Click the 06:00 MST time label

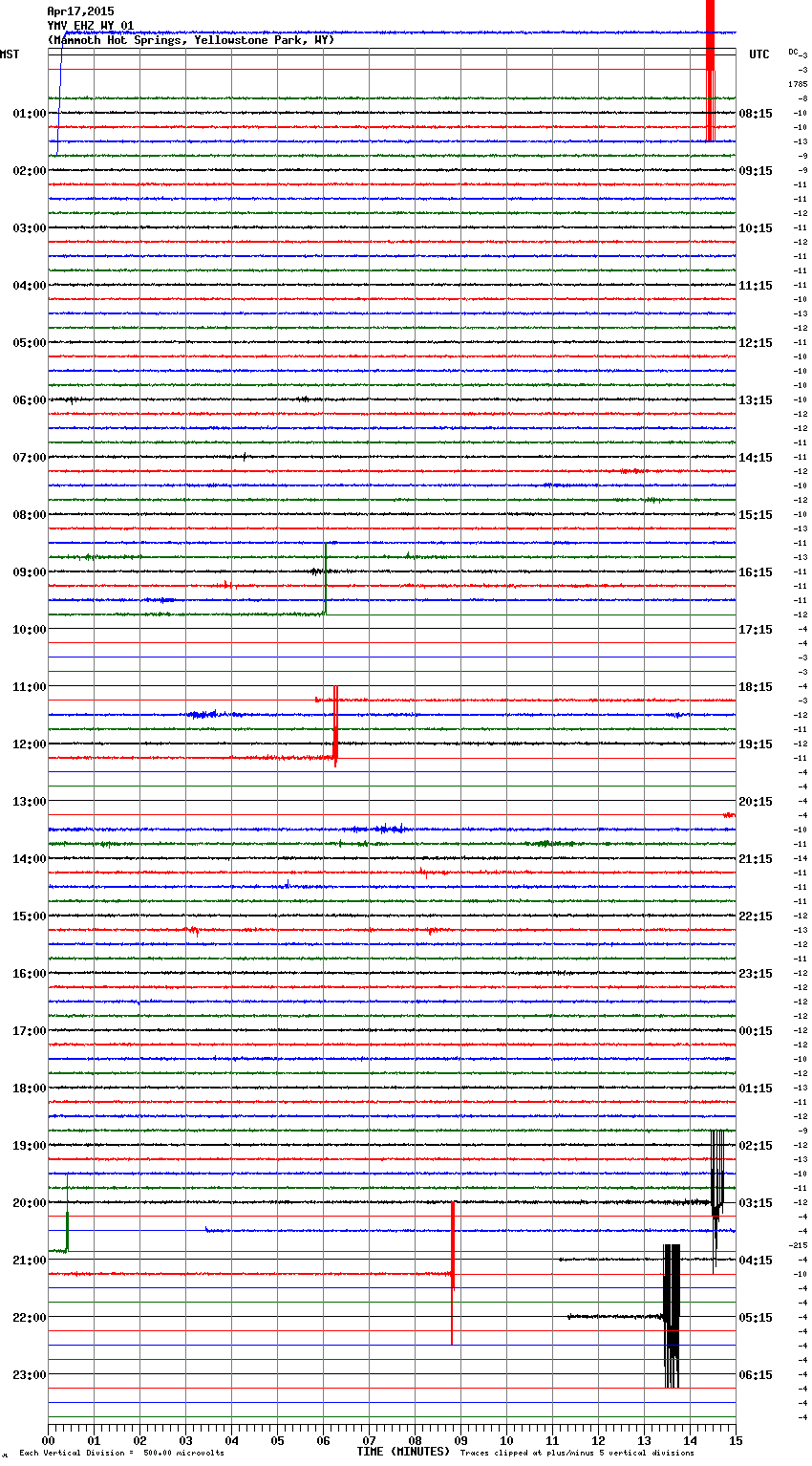(x=30, y=399)
